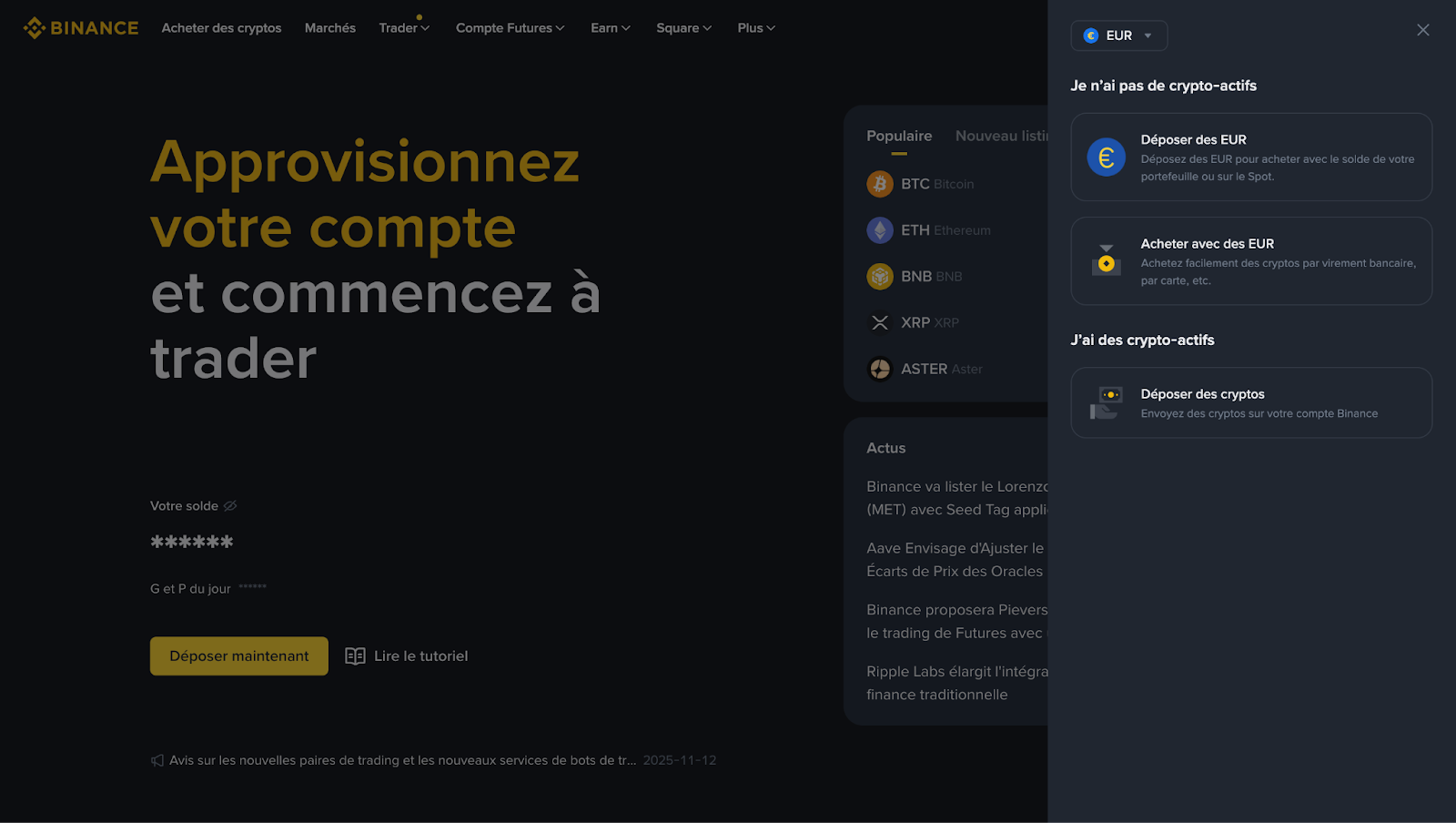Select the Acheter avec des EUR card
Viewport: 1456px width, 823px height.
pos(1251,260)
